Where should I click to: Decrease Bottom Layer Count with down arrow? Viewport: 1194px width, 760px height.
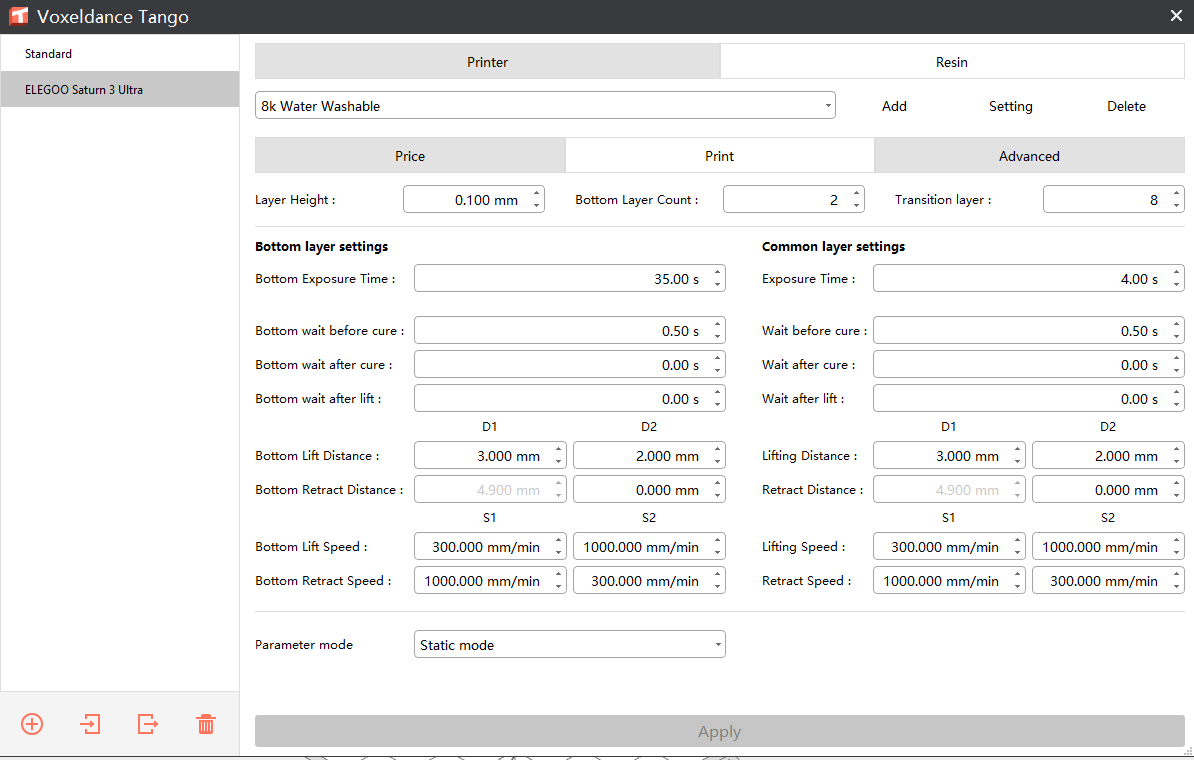tap(857, 206)
